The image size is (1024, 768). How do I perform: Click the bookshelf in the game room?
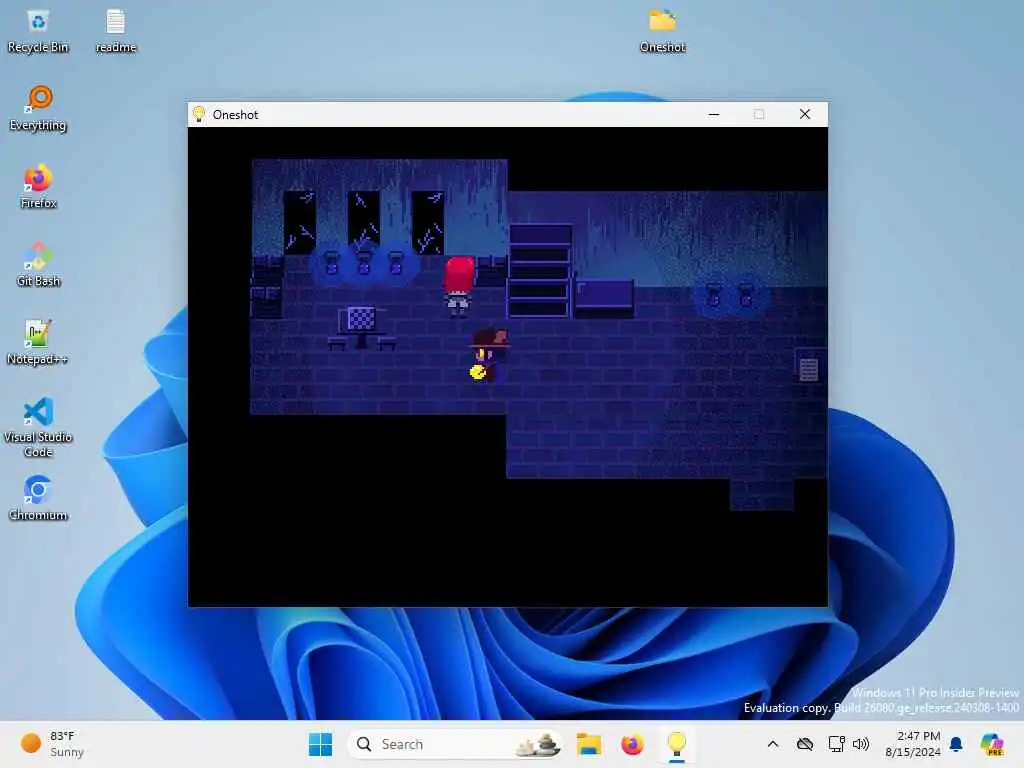pos(540,271)
